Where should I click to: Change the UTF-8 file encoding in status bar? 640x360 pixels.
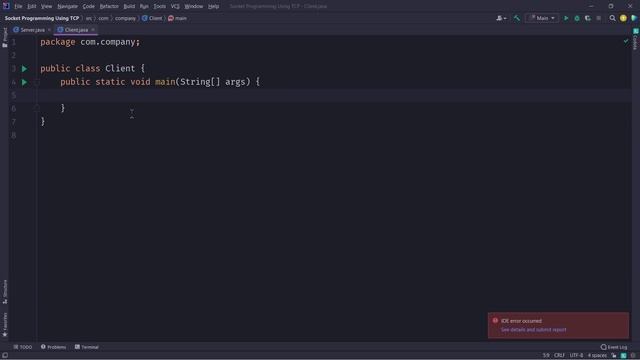pyautogui.click(x=576, y=356)
